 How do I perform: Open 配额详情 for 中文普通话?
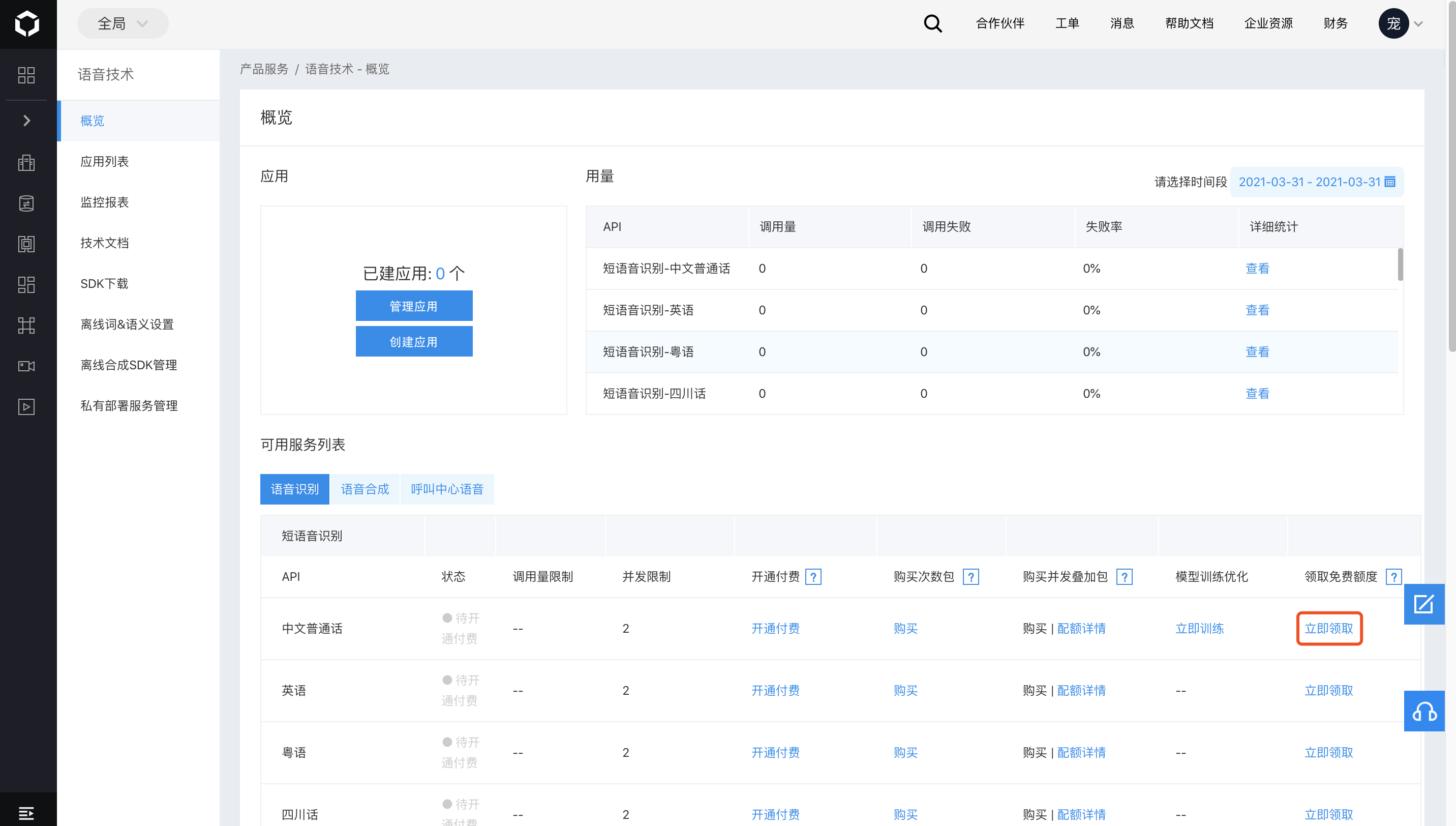[1081, 629]
